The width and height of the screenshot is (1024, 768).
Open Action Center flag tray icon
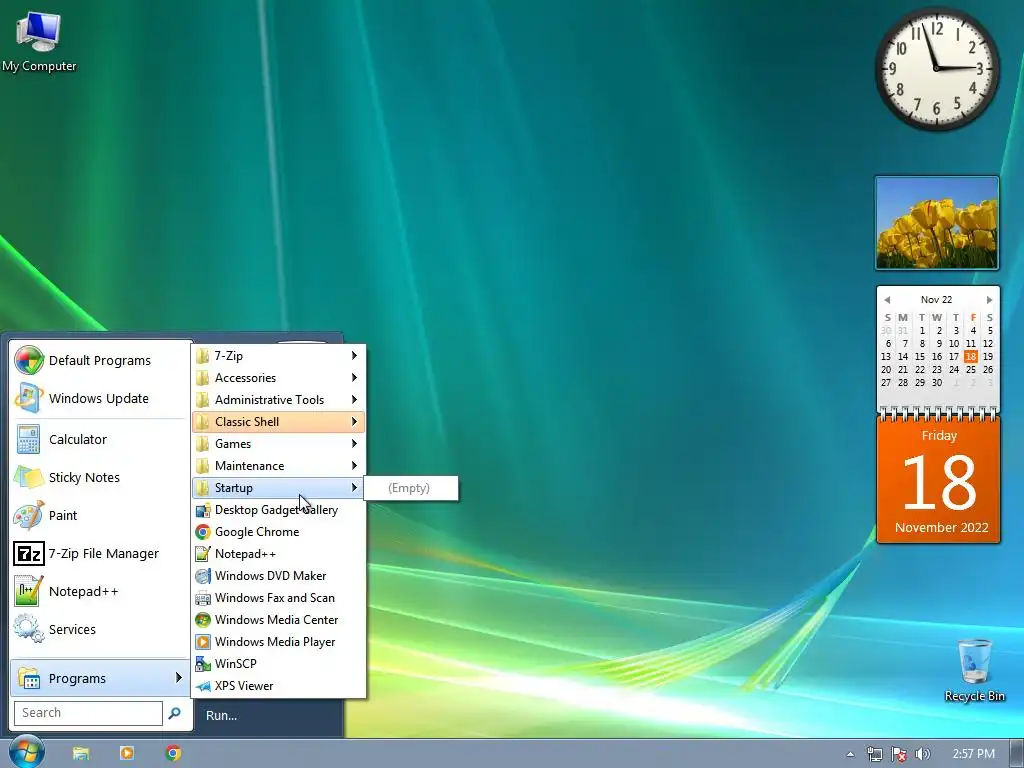tap(899, 754)
